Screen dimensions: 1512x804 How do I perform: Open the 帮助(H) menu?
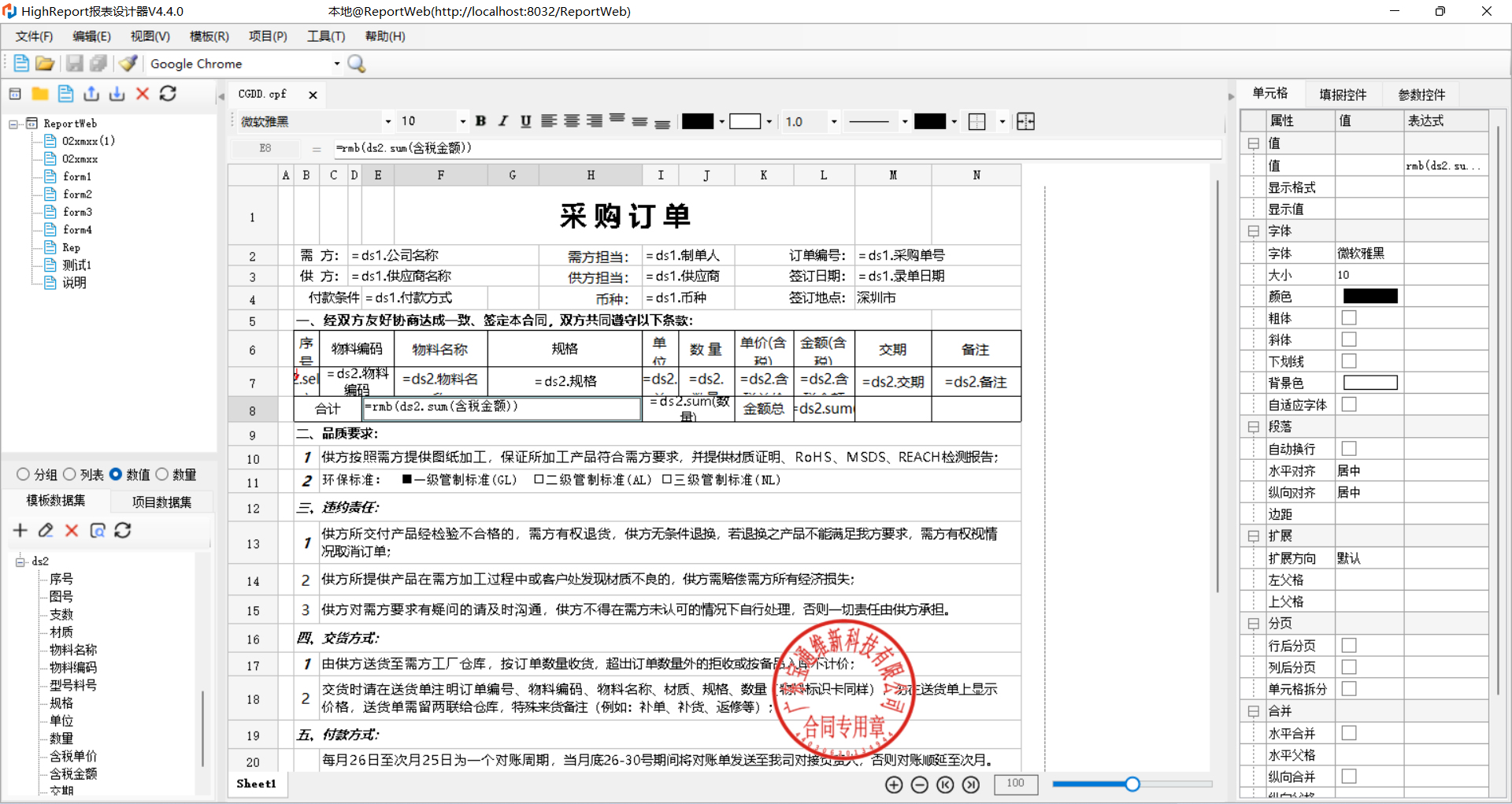pos(384,36)
